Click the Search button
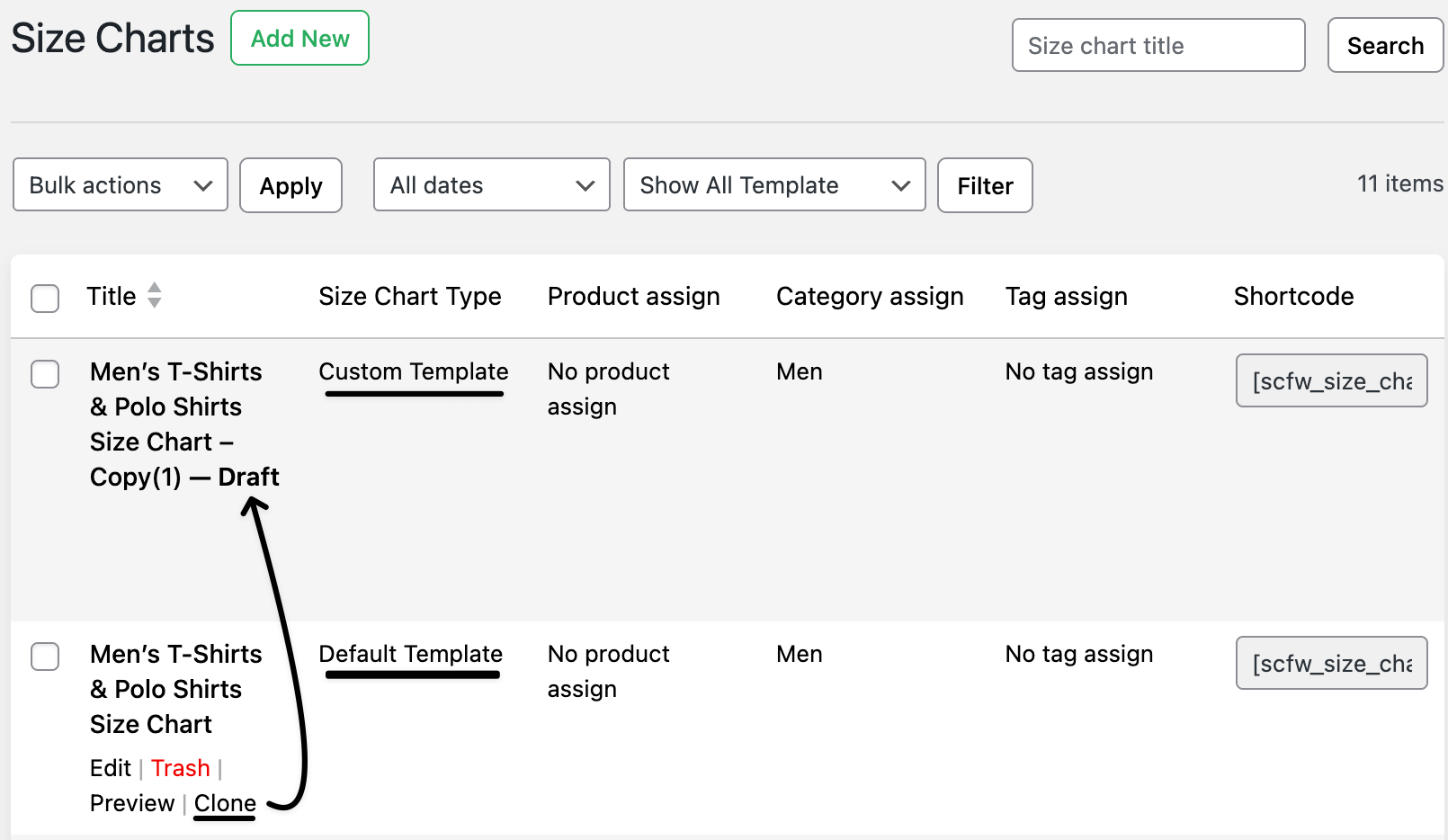 [1385, 46]
